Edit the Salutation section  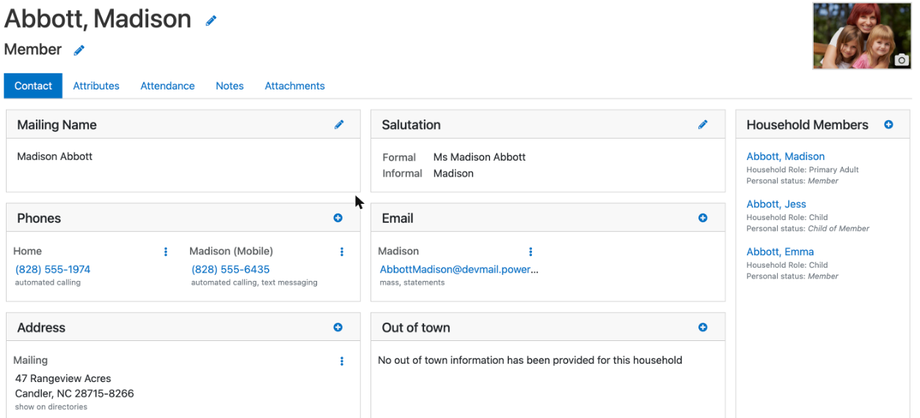(703, 124)
